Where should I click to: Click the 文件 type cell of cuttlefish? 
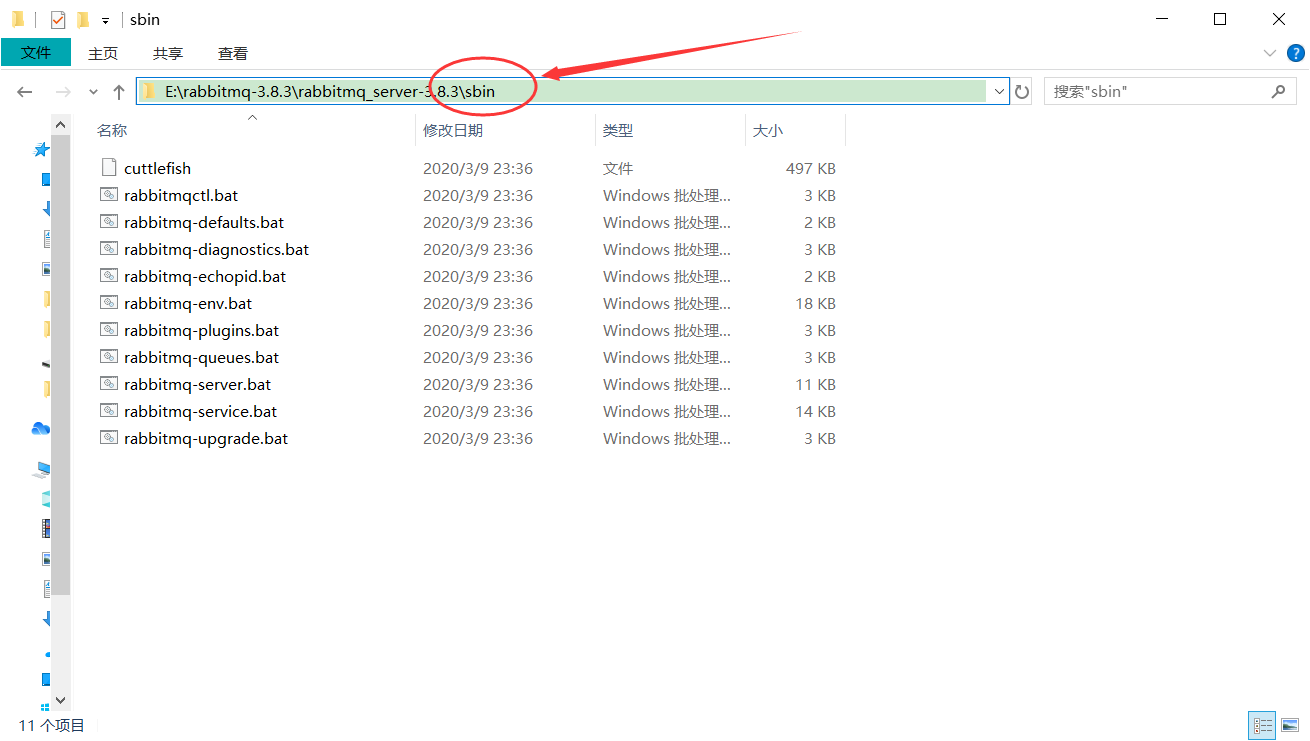[618, 168]
